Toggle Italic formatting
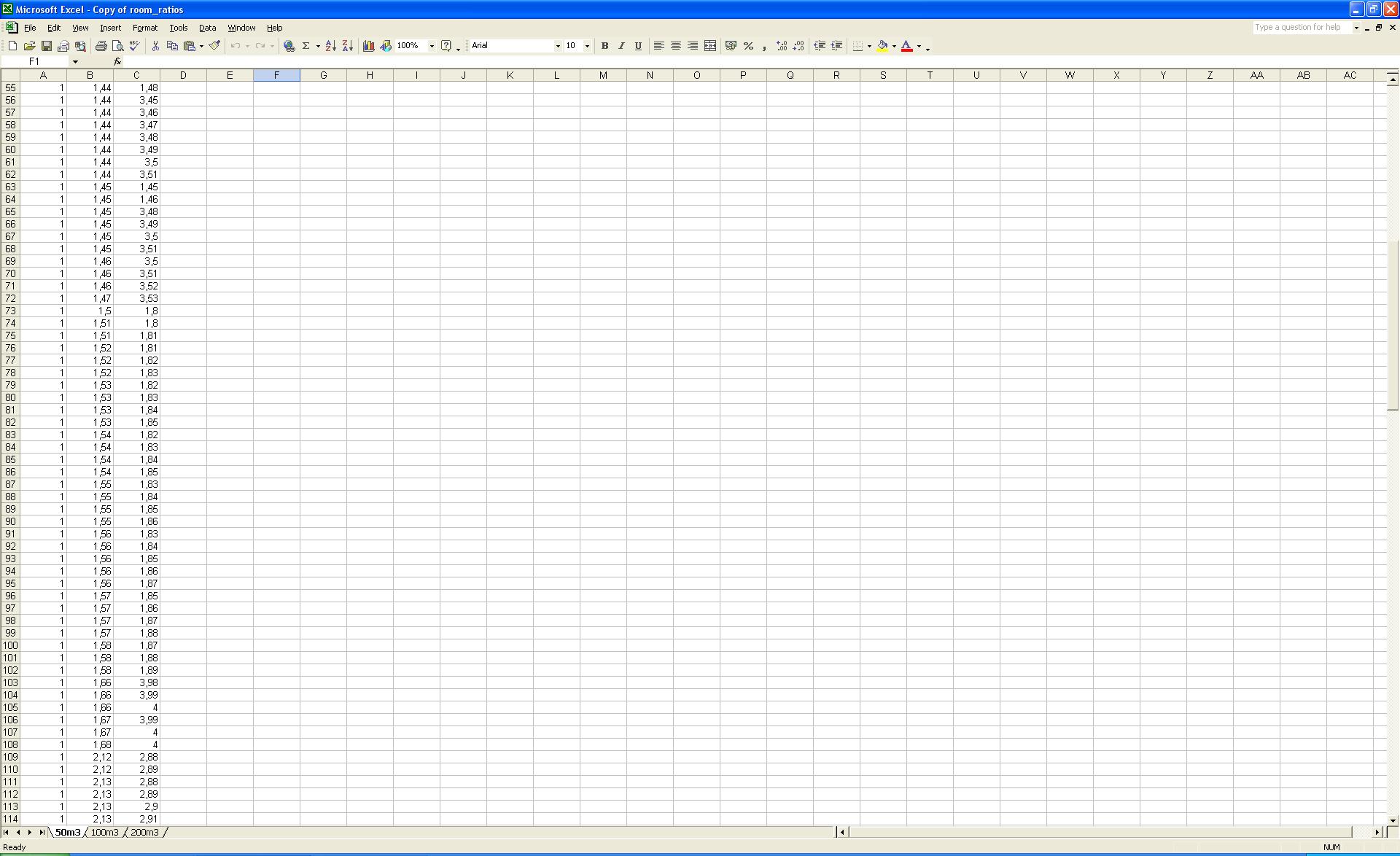Image resolution: width=1400 pixels, height=856 pixels. click(x=621, y=46)
